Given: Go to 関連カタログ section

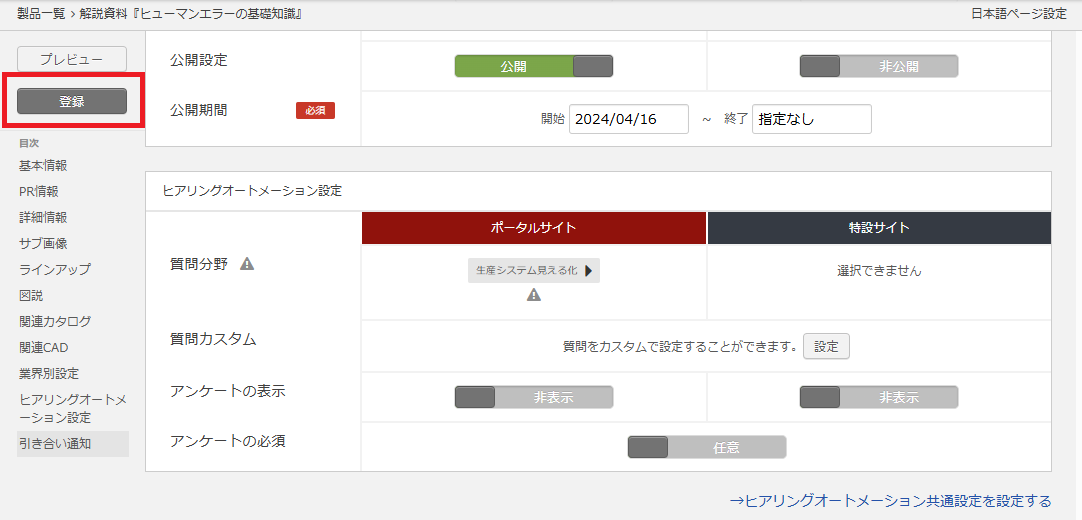Looking at the screenshot, I should coord(55,321).
